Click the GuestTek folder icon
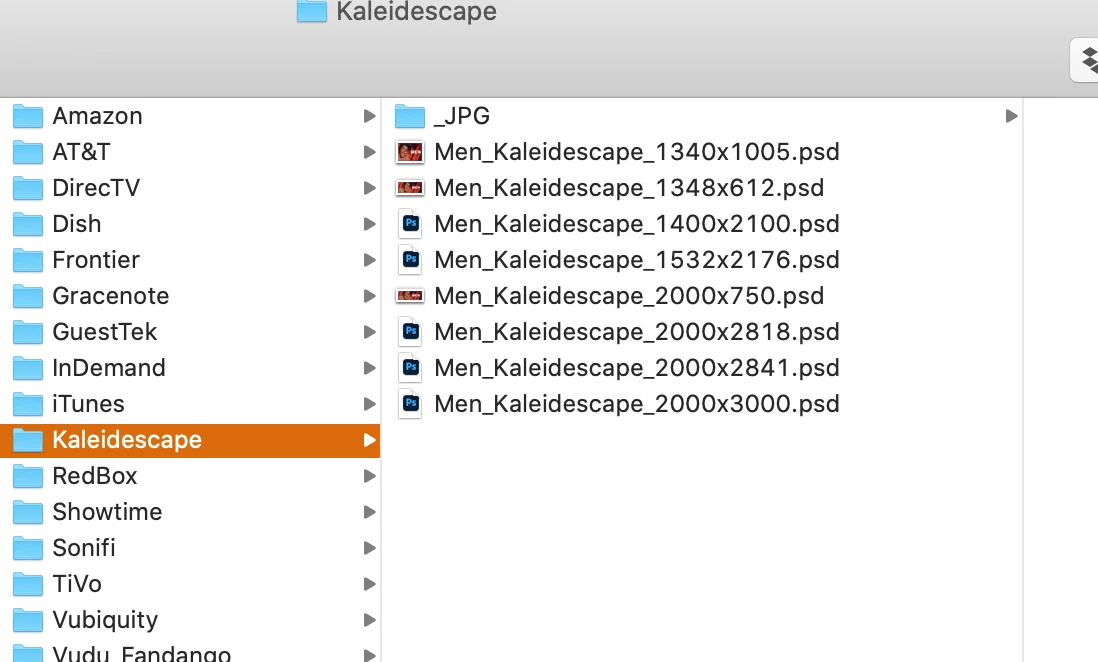This screenshot has height=662, width=1098. click(x=28, y=332)
